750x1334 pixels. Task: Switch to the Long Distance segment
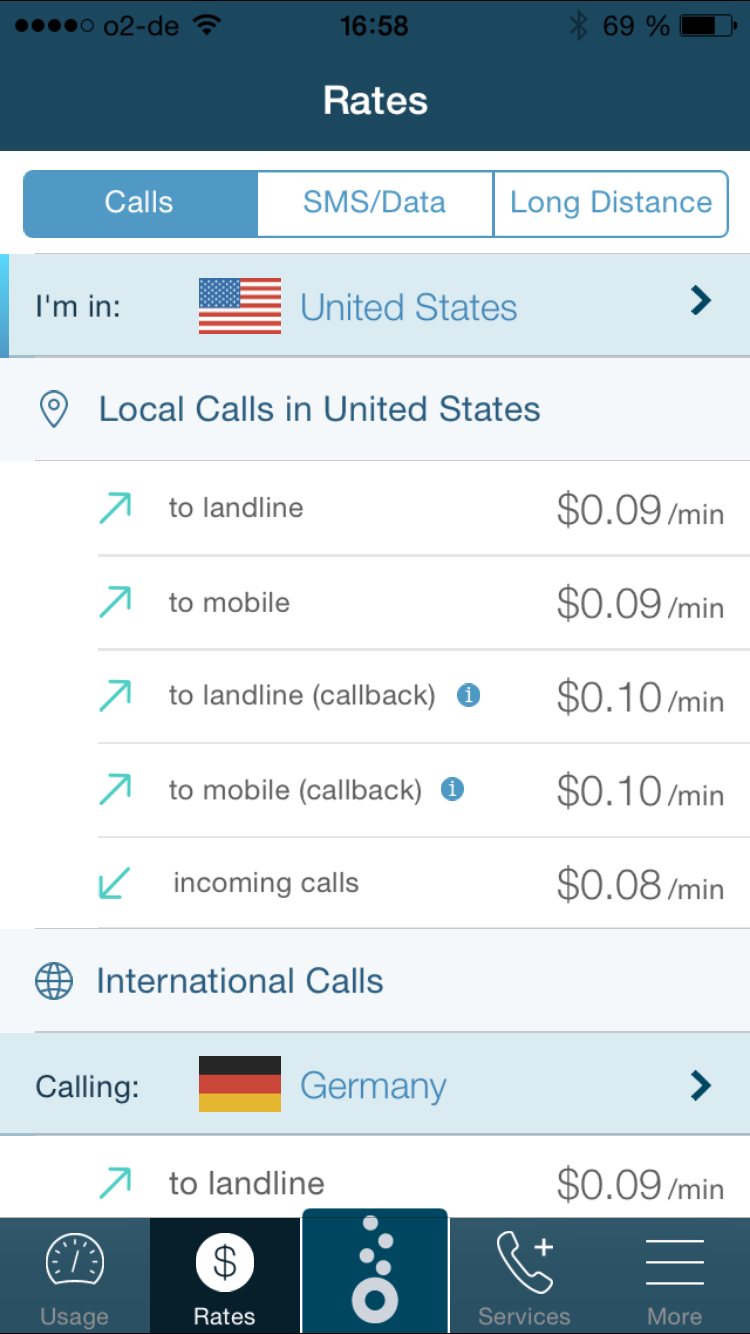pyautogui.click(x=611, y=203)
